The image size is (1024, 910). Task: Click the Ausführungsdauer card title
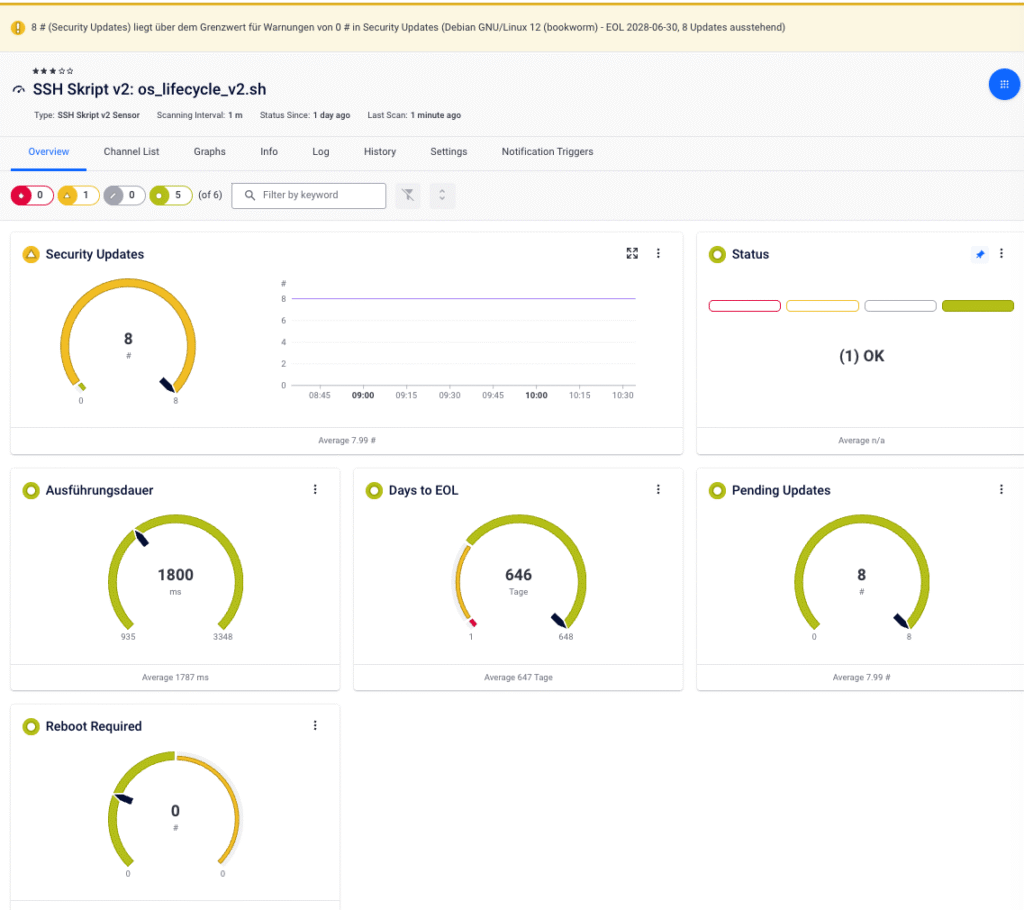coord(99,490)
